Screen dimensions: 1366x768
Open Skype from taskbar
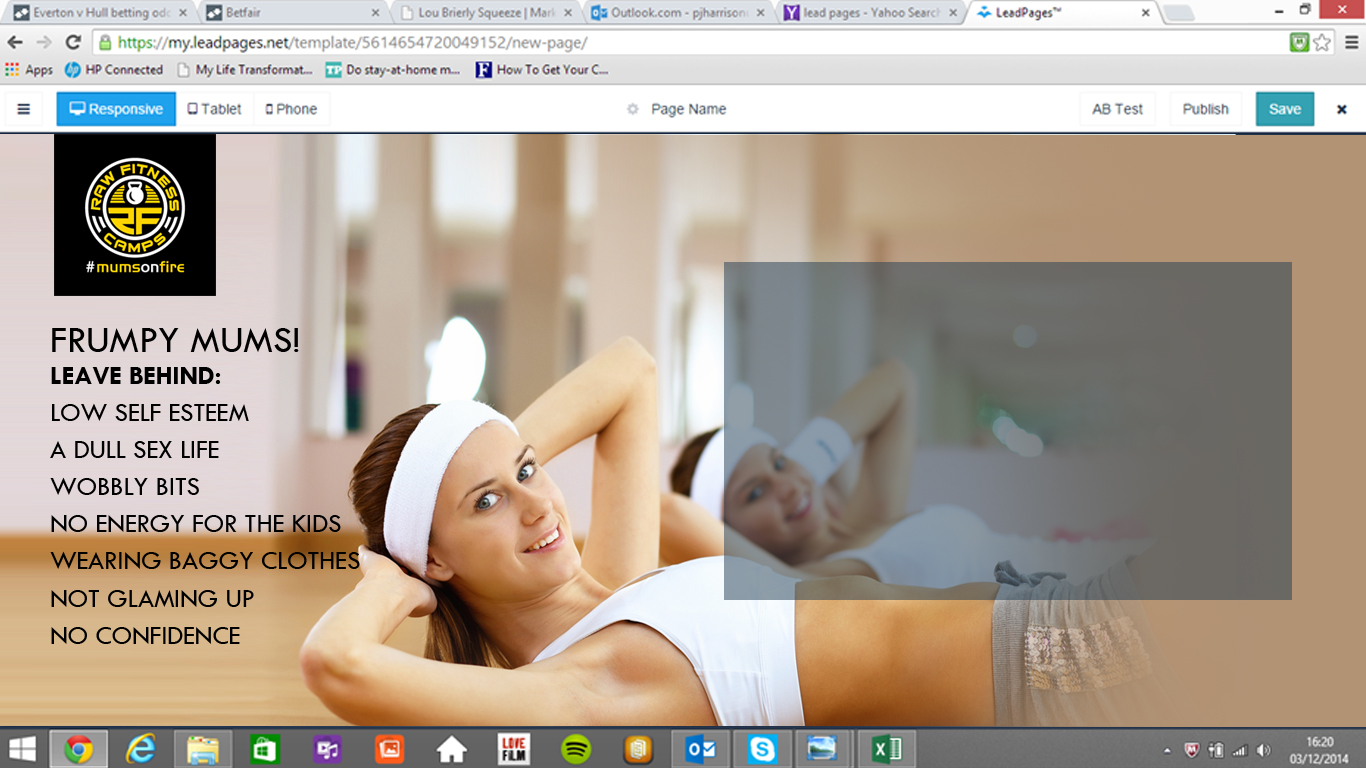coord(762,749)
